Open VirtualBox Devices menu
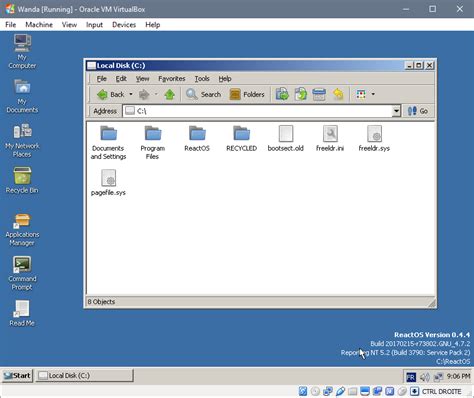 124,25
